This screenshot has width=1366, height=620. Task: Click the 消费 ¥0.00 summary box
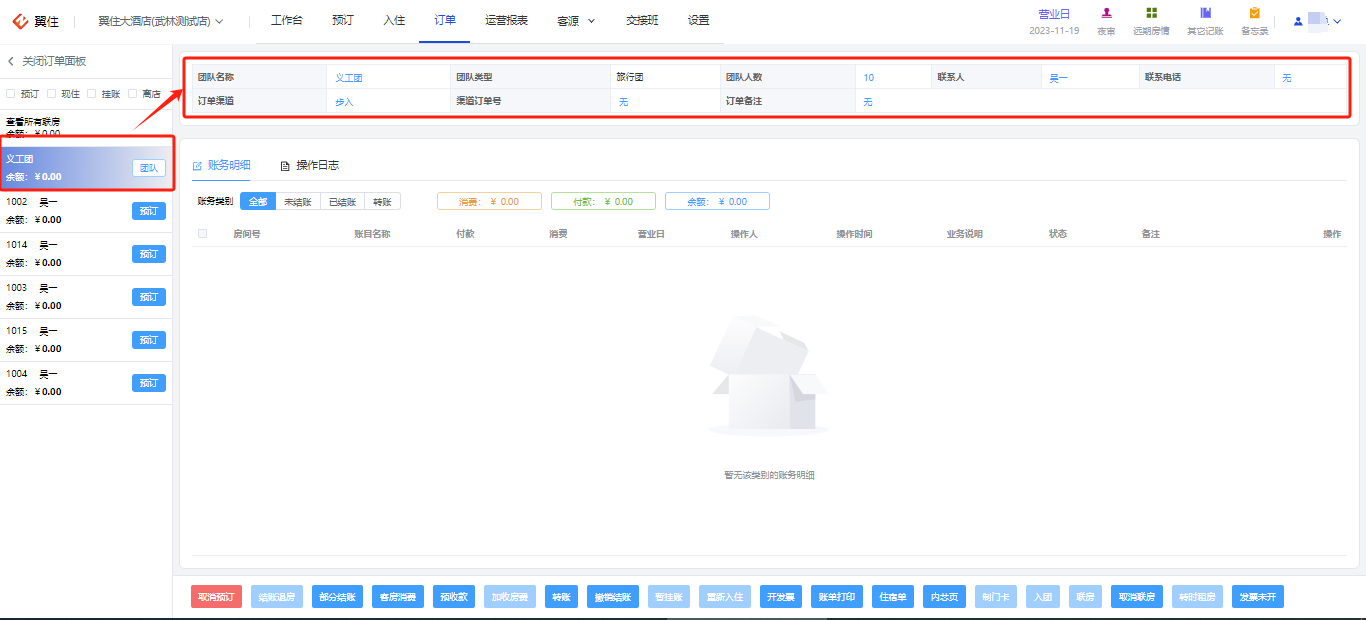point(489,201)
